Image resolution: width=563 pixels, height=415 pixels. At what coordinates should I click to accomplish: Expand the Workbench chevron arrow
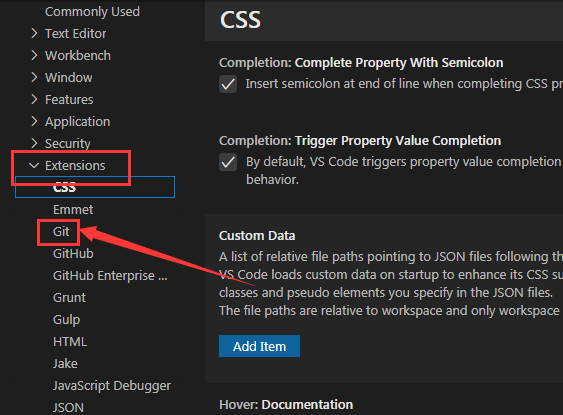(x=34, y=55)
